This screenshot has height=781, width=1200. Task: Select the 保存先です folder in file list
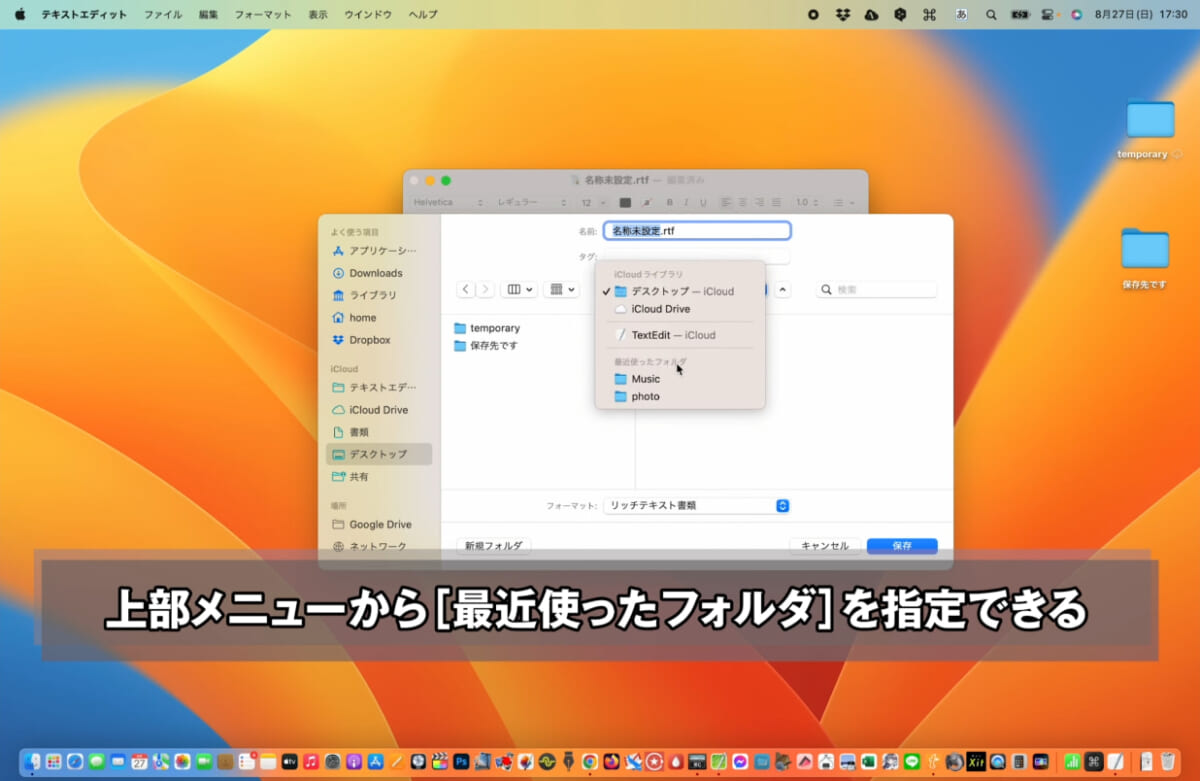click(x=486, y=345)
